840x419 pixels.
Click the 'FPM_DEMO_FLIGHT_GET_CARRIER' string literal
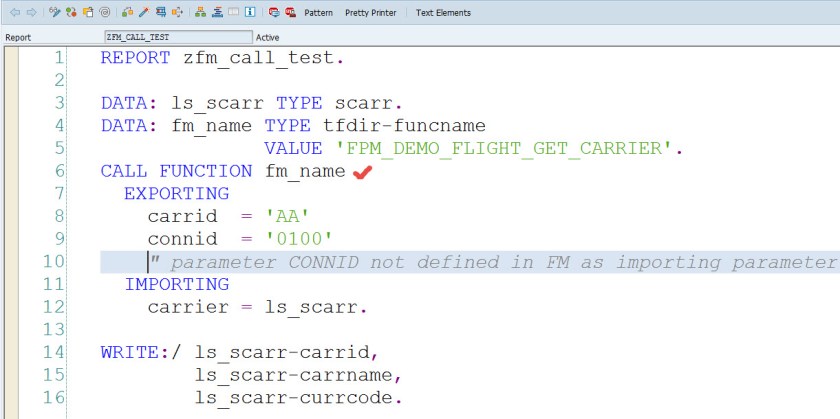[504, 148]
